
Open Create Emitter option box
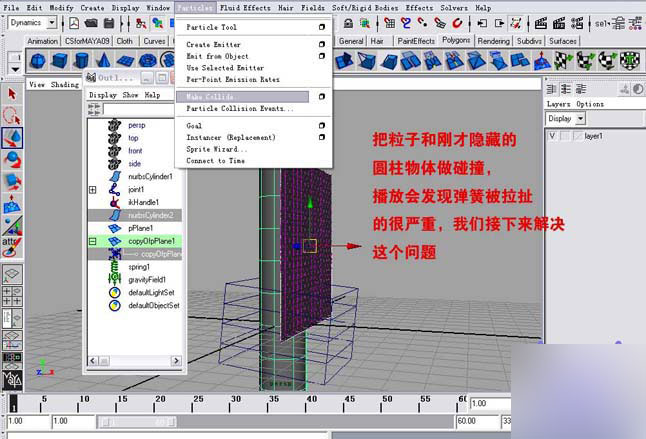(322, 44)
